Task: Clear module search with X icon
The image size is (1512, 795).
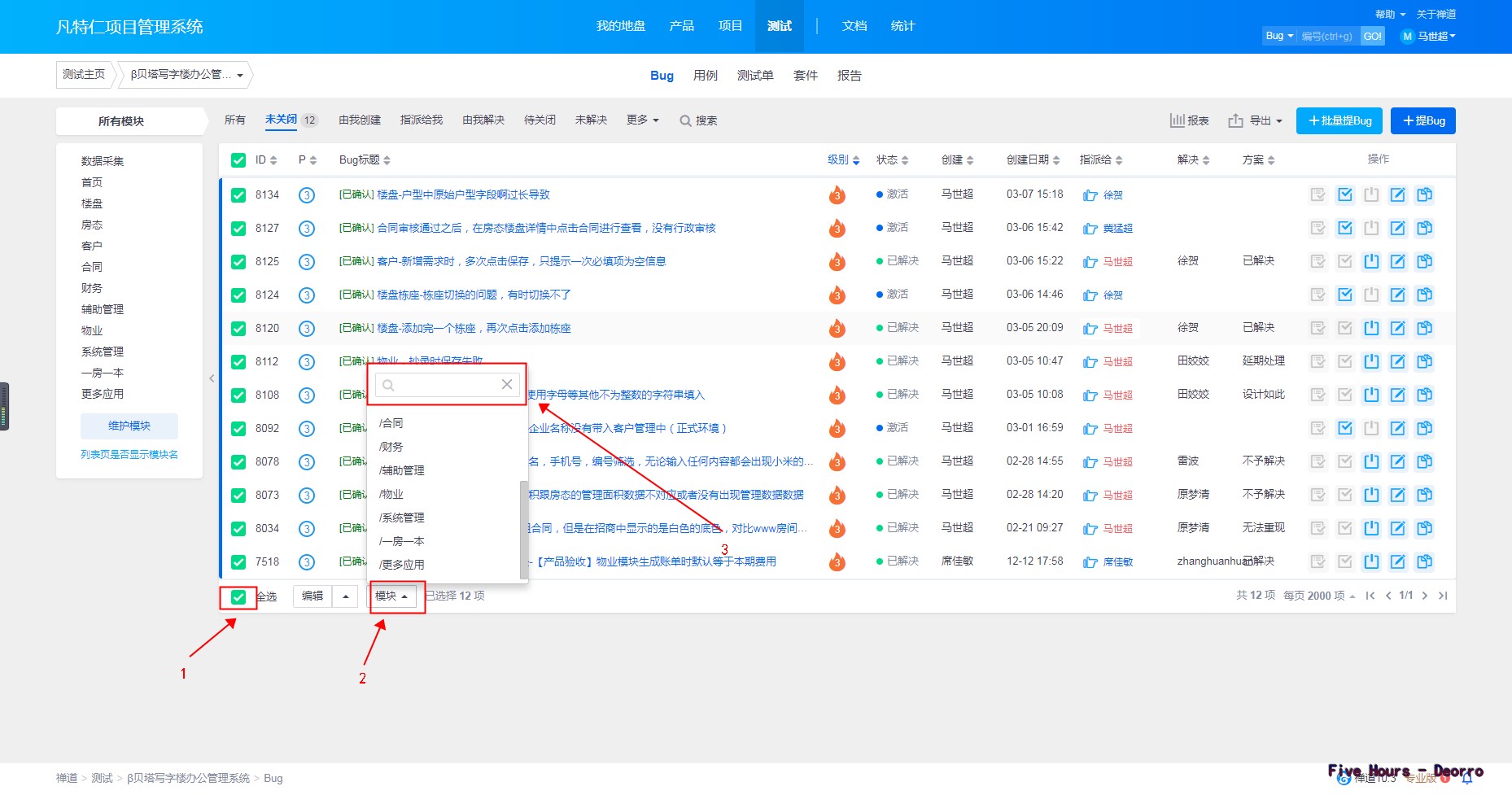Action: tap(507, 384)
